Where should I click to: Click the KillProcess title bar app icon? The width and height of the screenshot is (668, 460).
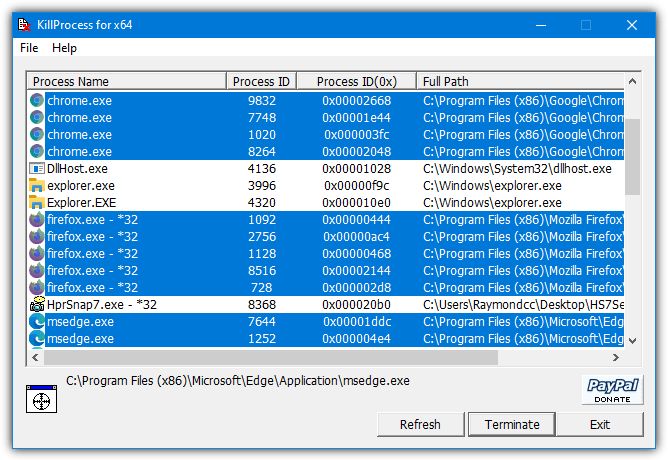pos(24,25)
